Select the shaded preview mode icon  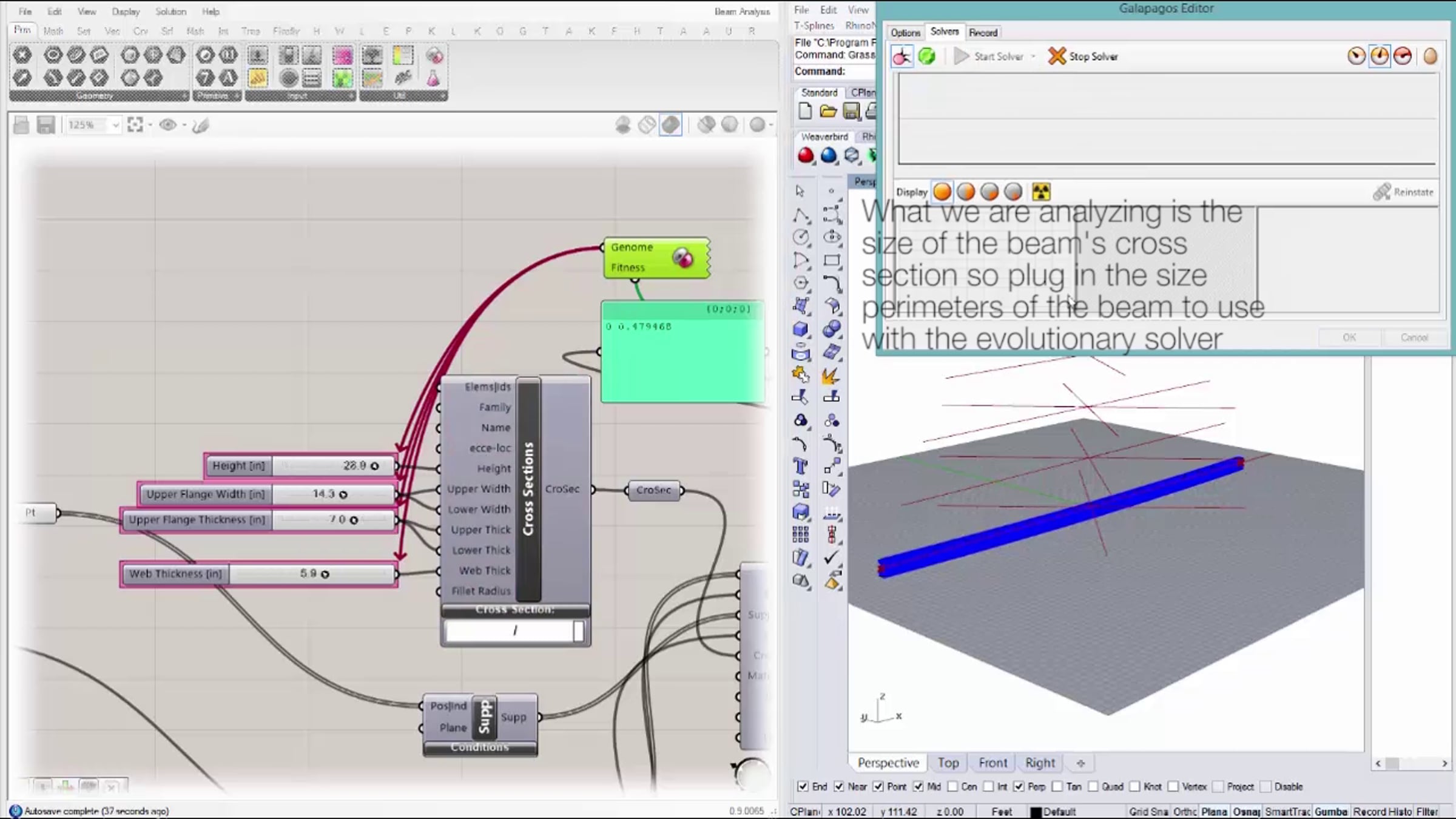pyautogui.click(x=670, y=125)
